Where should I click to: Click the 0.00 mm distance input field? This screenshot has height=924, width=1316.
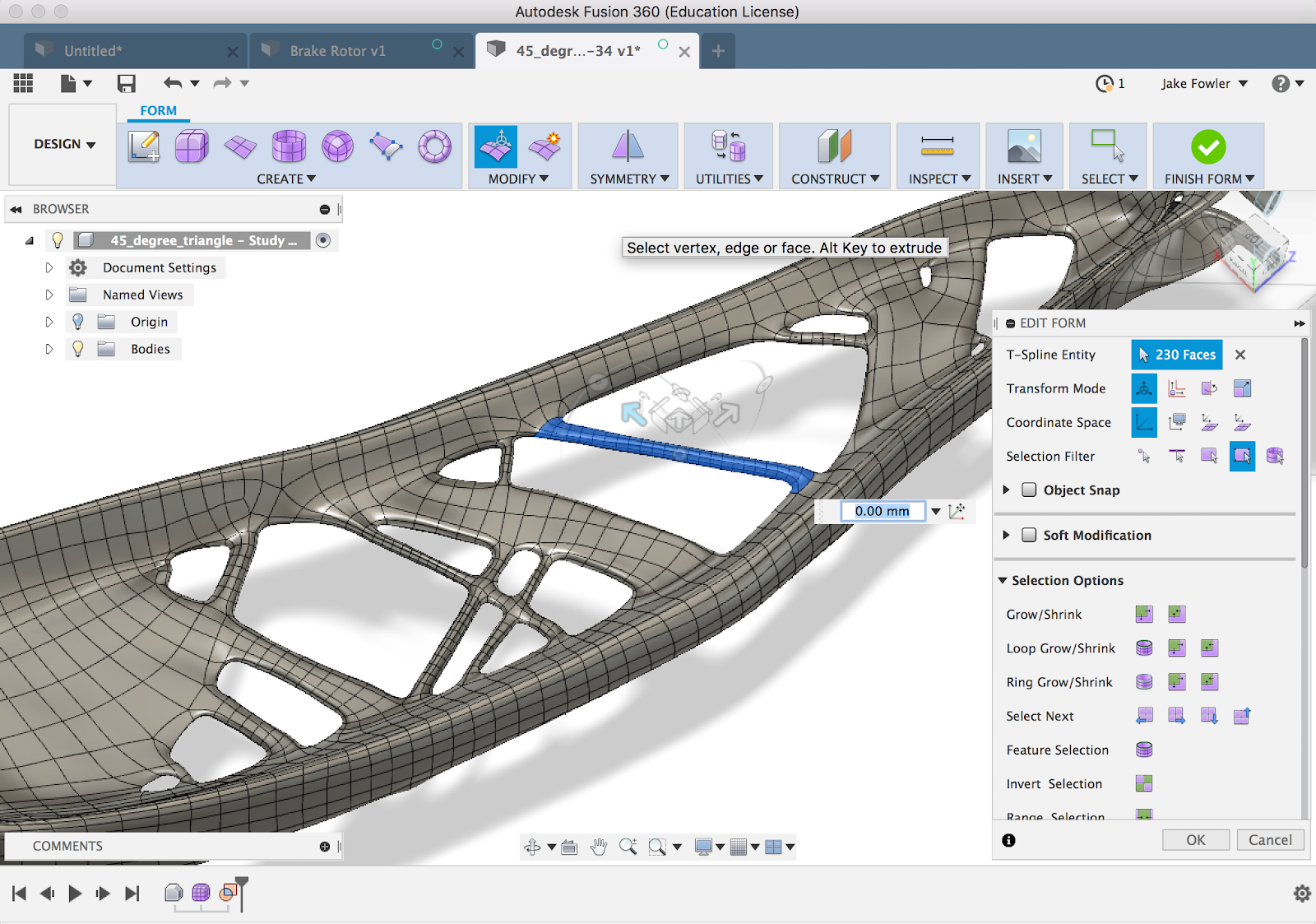[882, 511]
